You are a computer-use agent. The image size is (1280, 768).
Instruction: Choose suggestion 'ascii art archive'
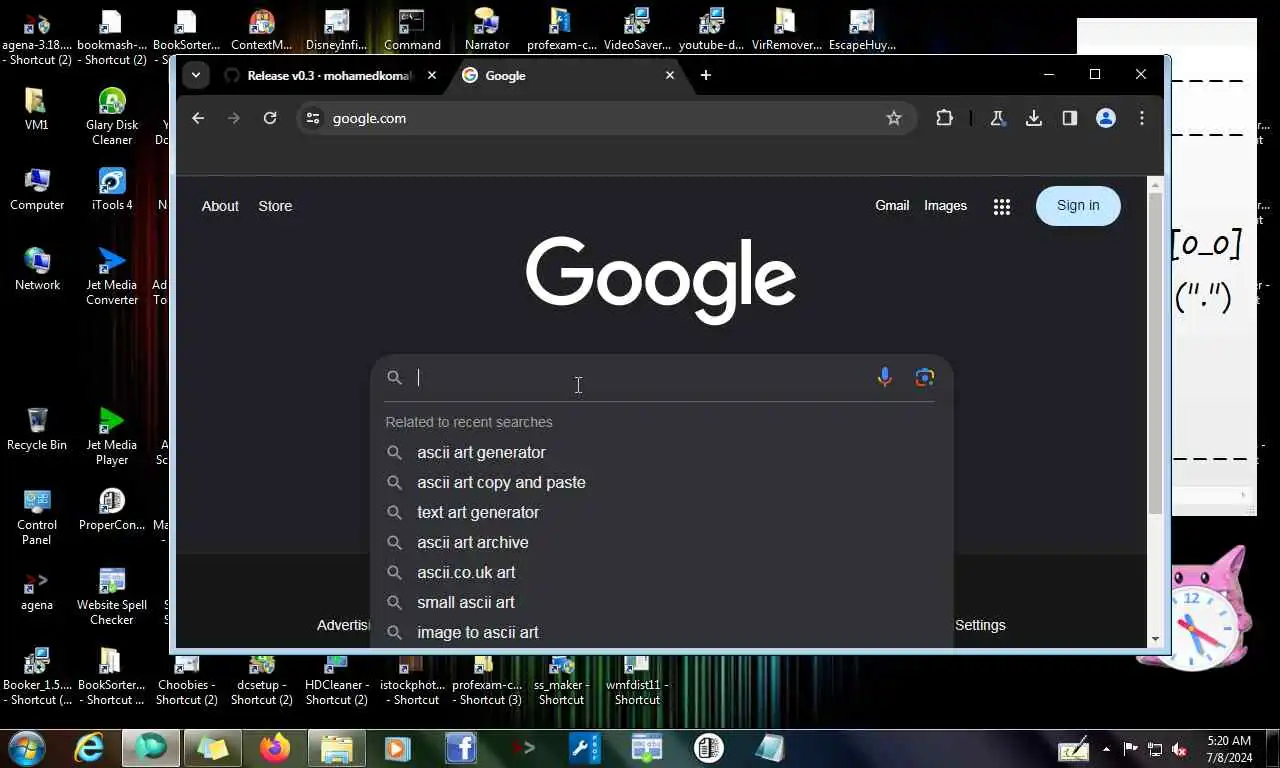(661, 542)
